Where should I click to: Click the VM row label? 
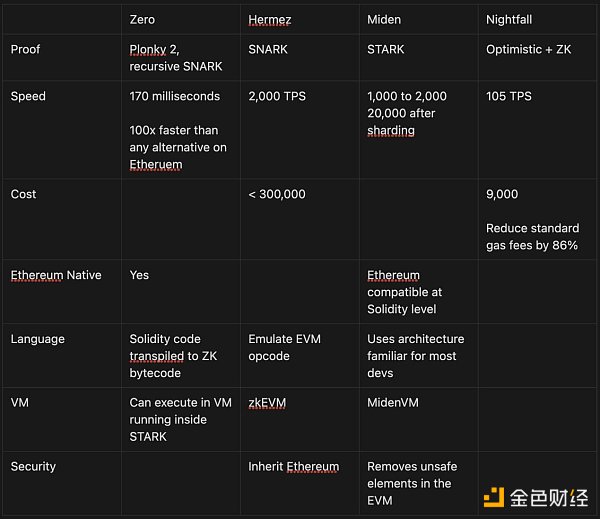tap(21, 403)
